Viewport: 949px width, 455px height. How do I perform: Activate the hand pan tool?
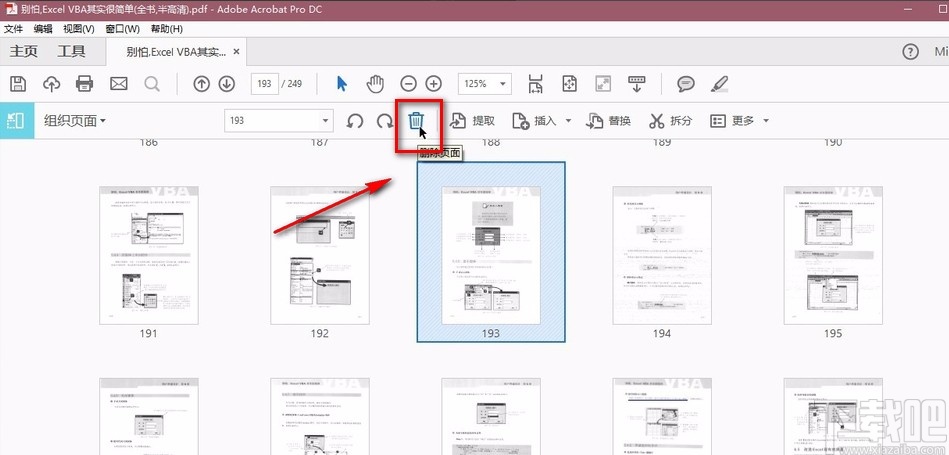tap(376, 83)
